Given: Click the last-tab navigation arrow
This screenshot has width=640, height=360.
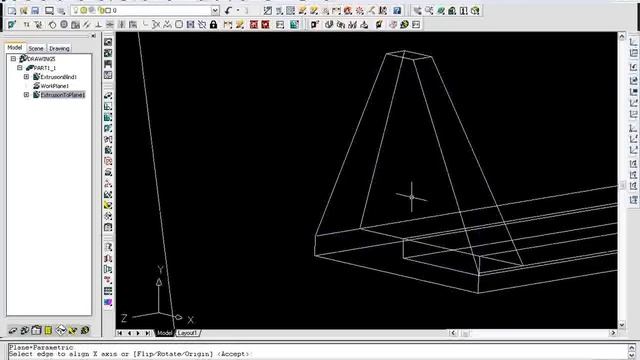Looking at the screenshot, I should (x=147, y=333).
